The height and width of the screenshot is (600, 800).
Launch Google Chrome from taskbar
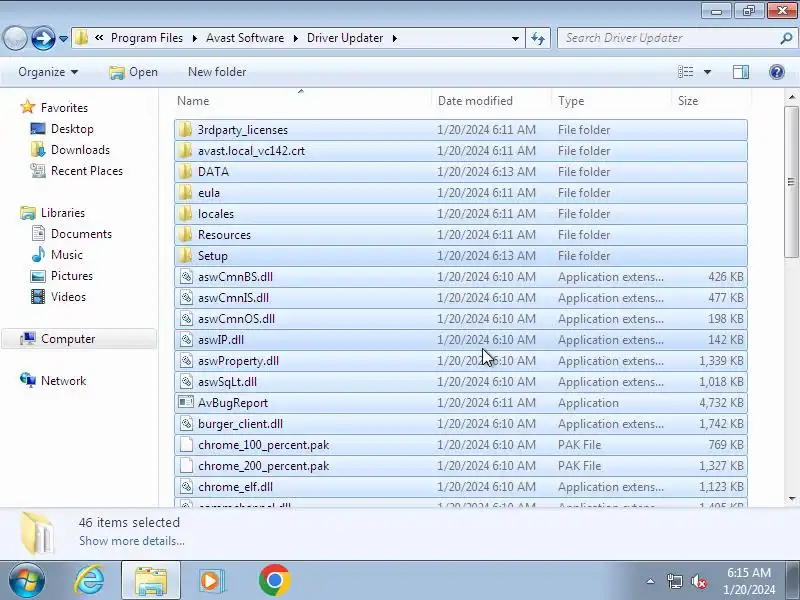click(x=274, y=581)
